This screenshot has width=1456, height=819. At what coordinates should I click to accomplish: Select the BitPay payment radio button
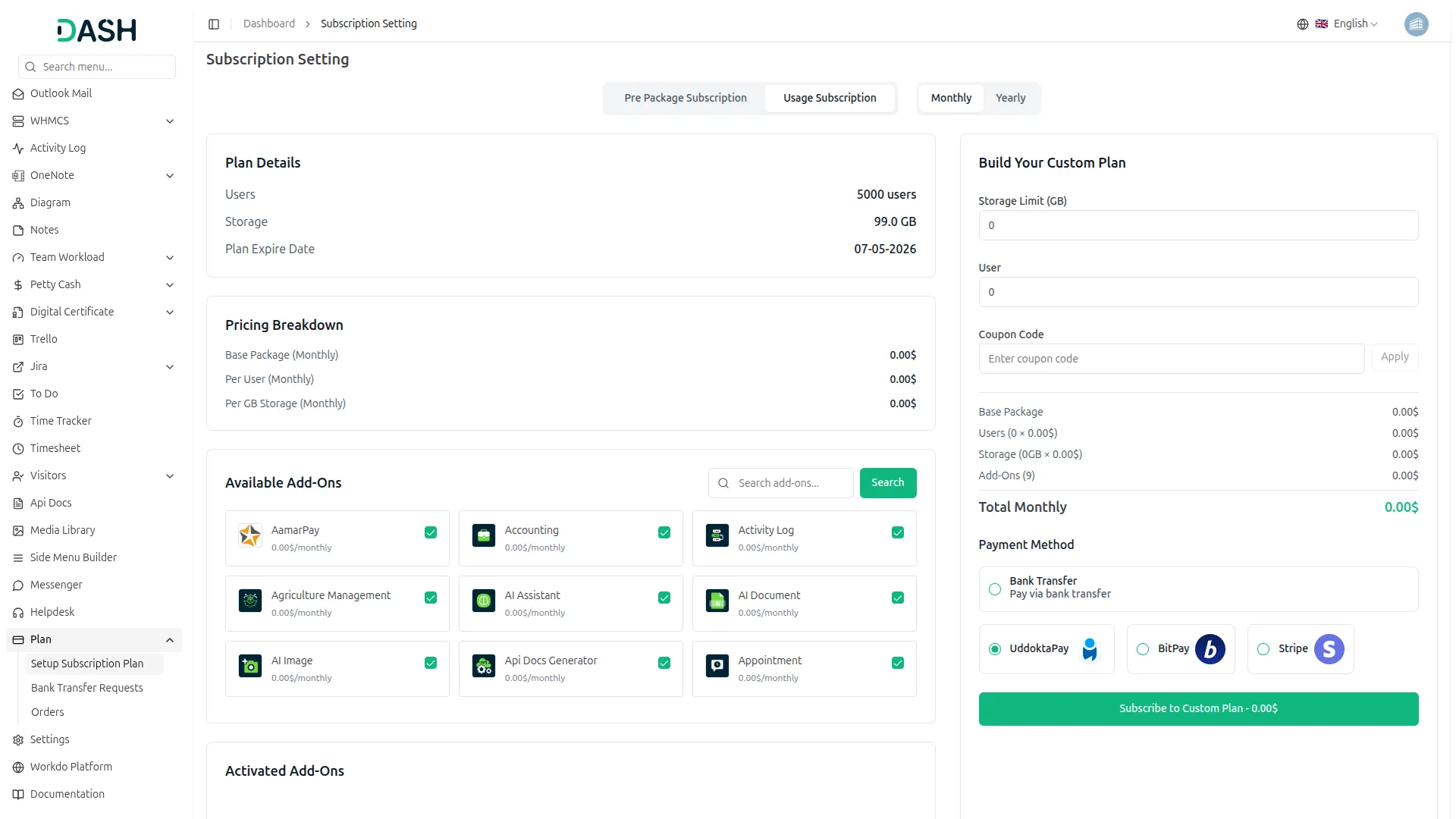coord(1143,649)
